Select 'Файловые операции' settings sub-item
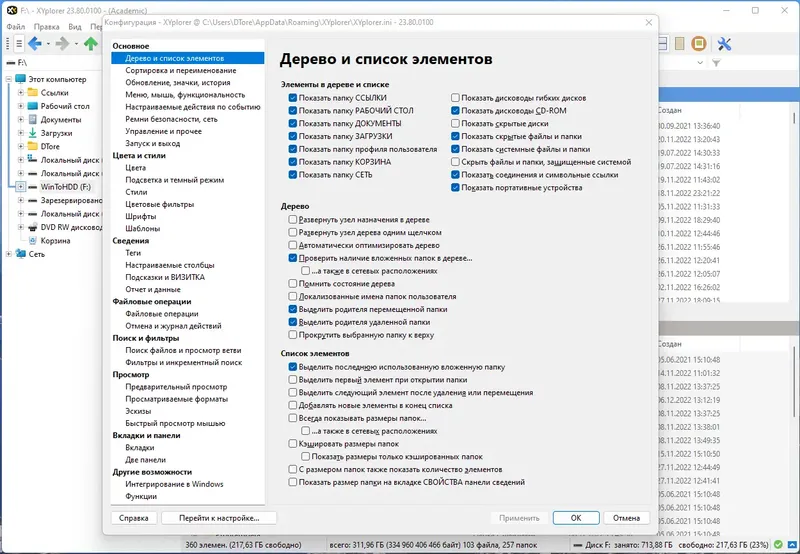The height and width of the screenshot is (554, 800). tap(162, 314)
